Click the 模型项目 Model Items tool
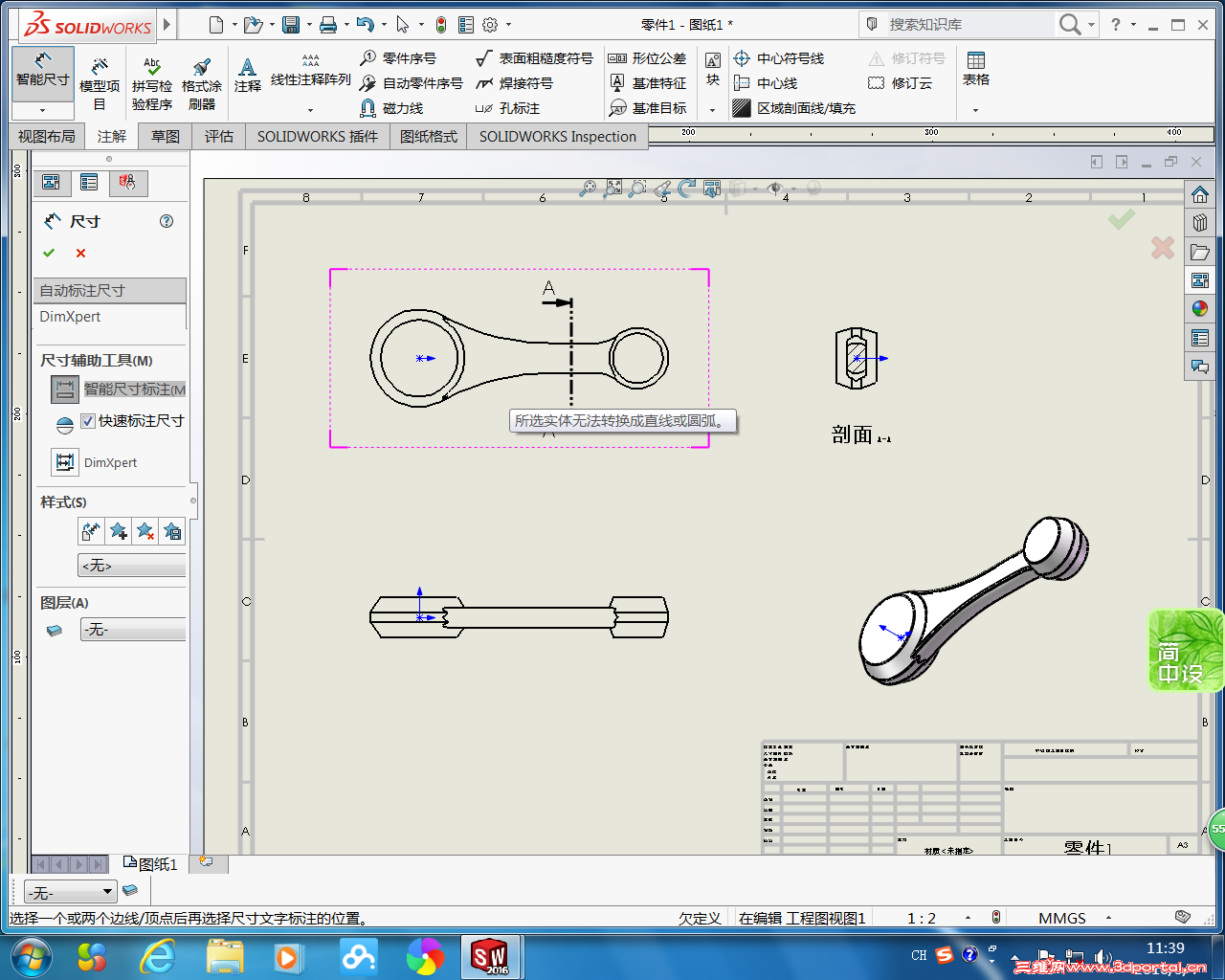1225x980 pixels. [100, 82]
